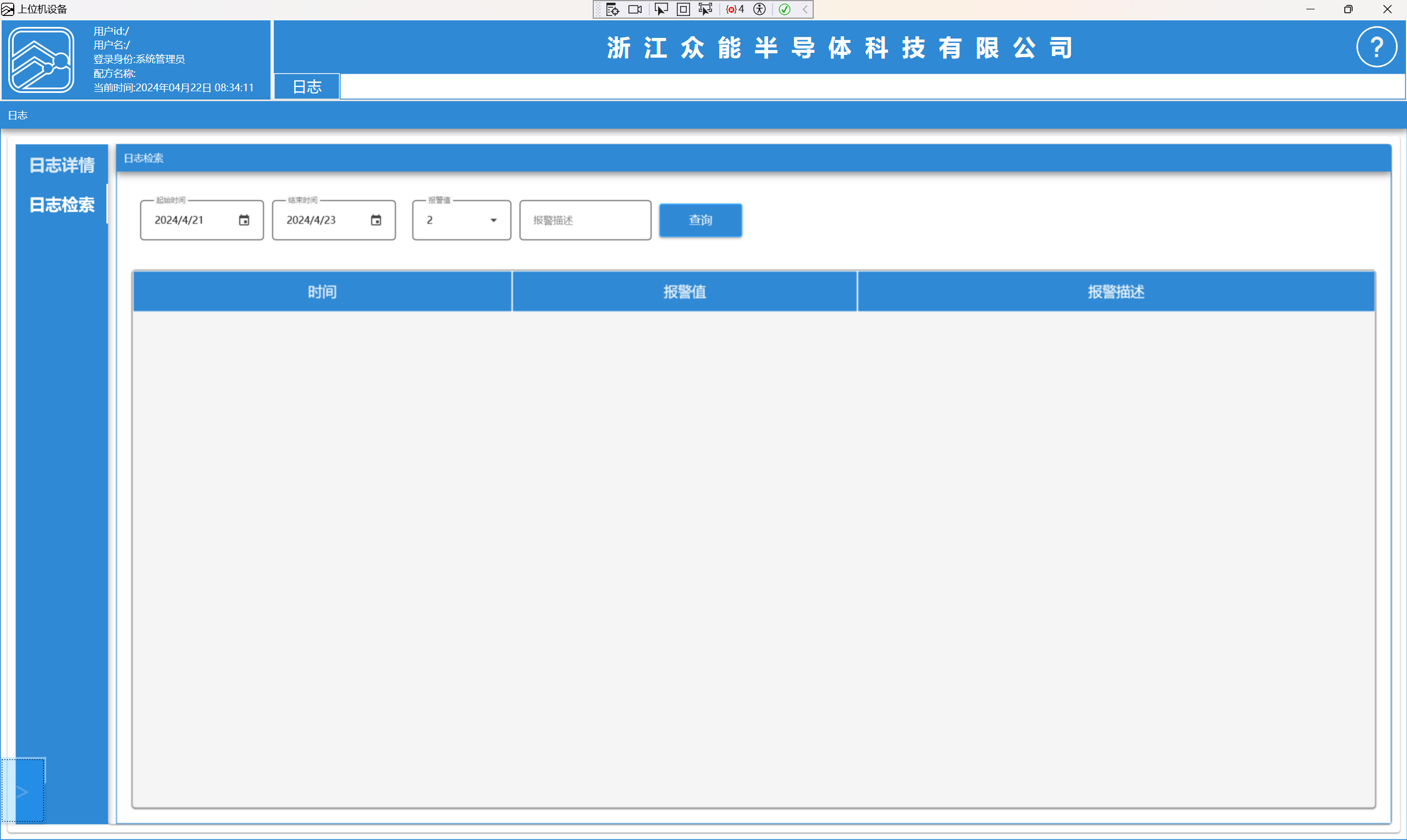Viewport: 1407px width, 840px height.
Task: Click start date field 2024/4/21
Action: pyautogui.click(x=202, y=220)
